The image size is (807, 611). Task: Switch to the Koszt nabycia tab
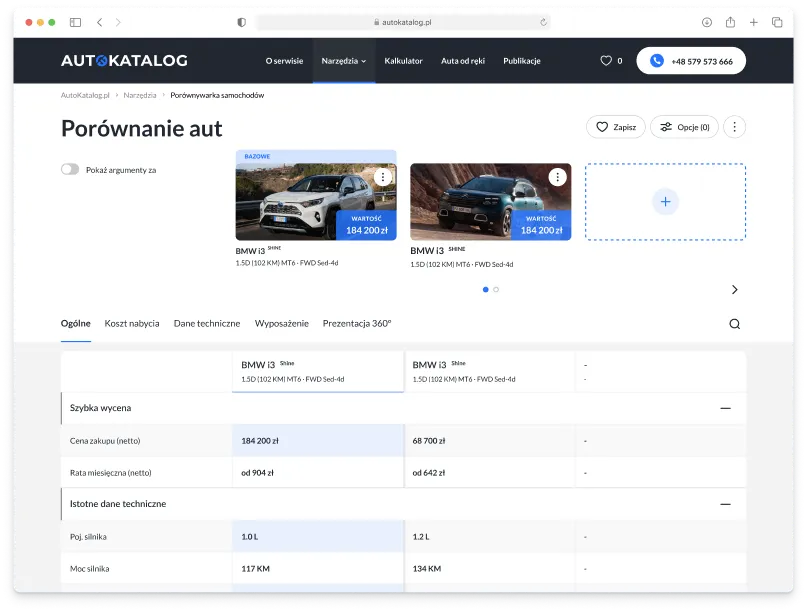(132, 324)
